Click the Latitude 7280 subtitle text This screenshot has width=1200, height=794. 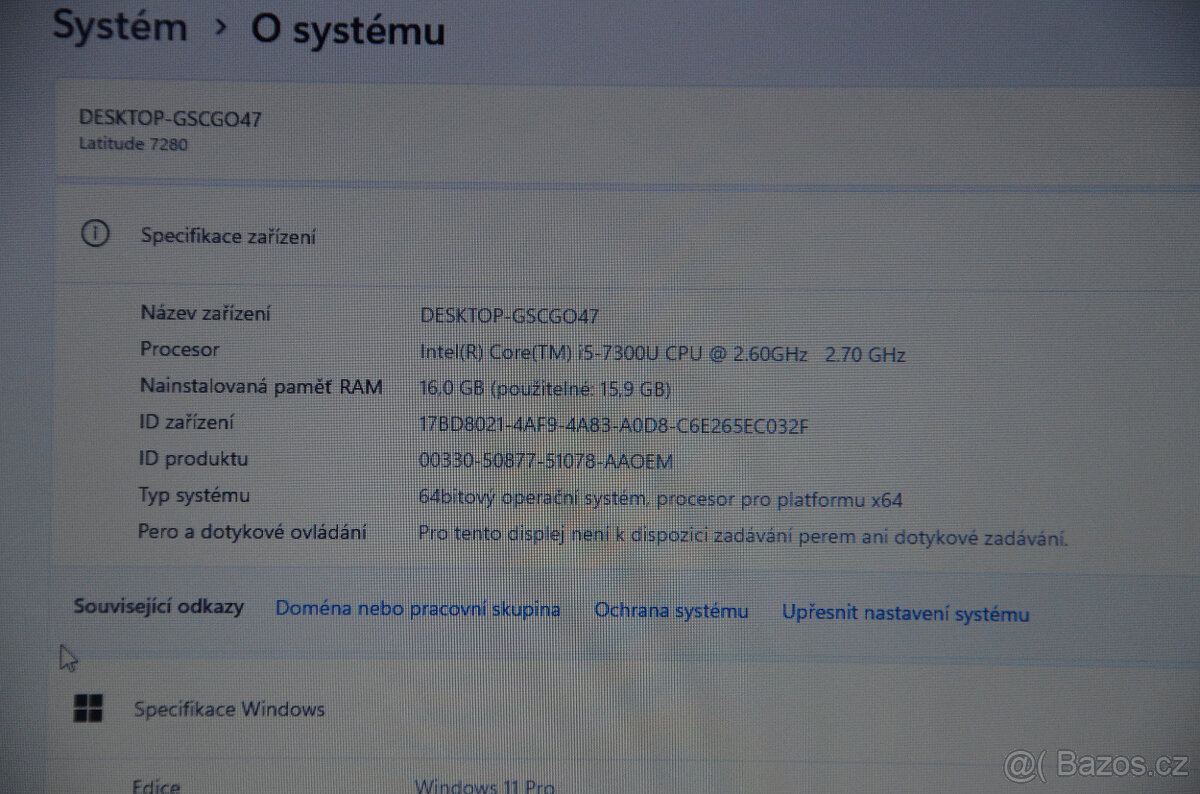pos(133,144)
